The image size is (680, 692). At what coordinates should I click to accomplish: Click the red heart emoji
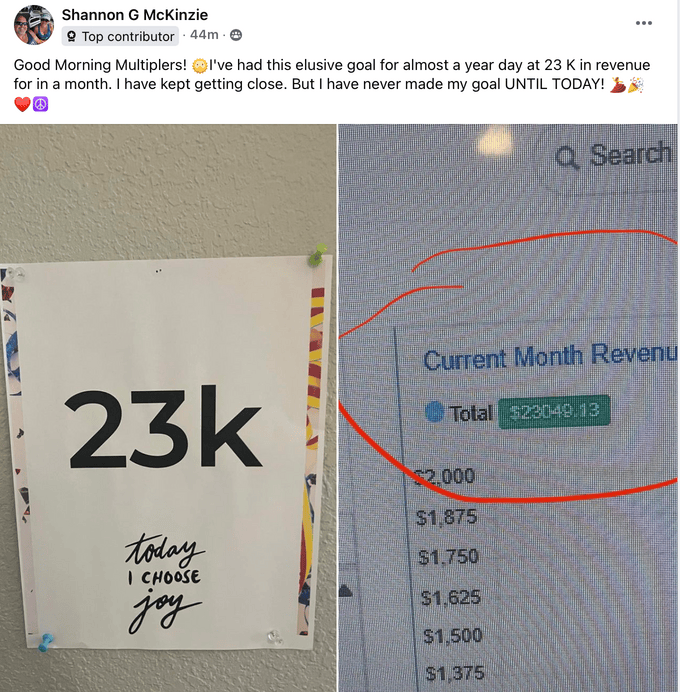point(22,105)
